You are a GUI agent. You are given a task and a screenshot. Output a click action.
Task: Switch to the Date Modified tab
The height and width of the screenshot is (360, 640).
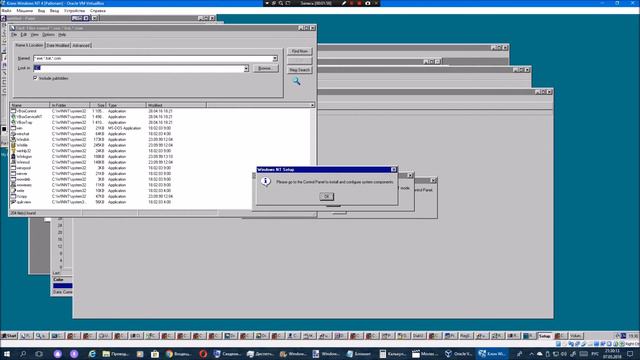pos(58,45)
